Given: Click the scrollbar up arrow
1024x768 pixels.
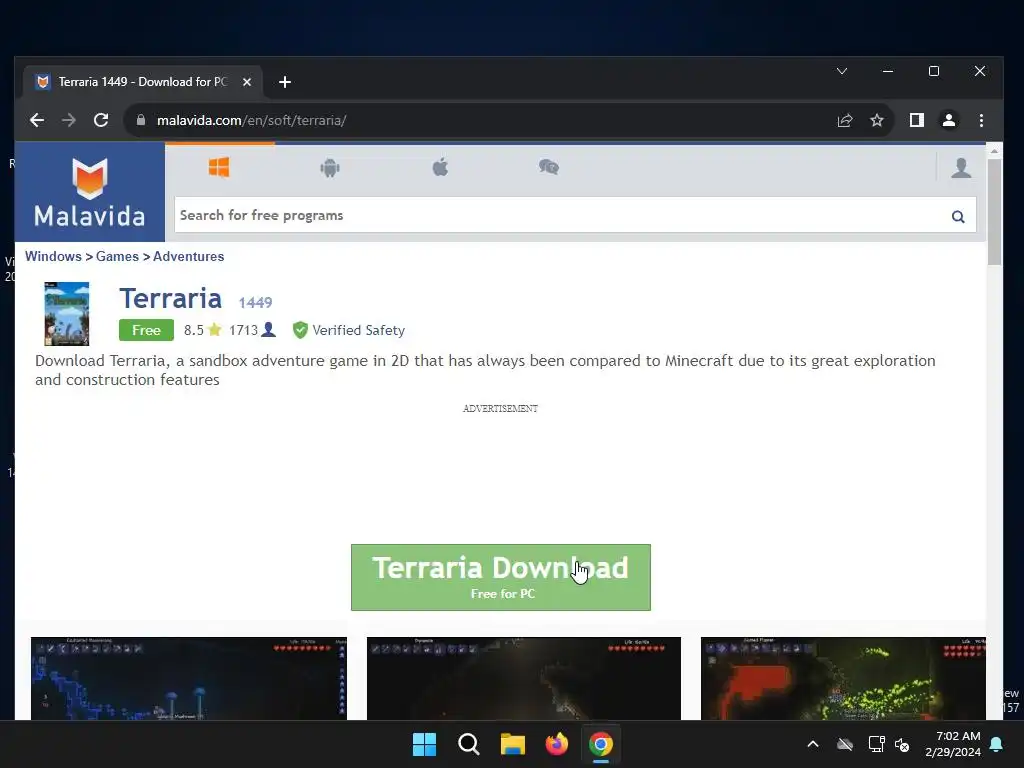Looking at the screenshot, I should (994, 151).
